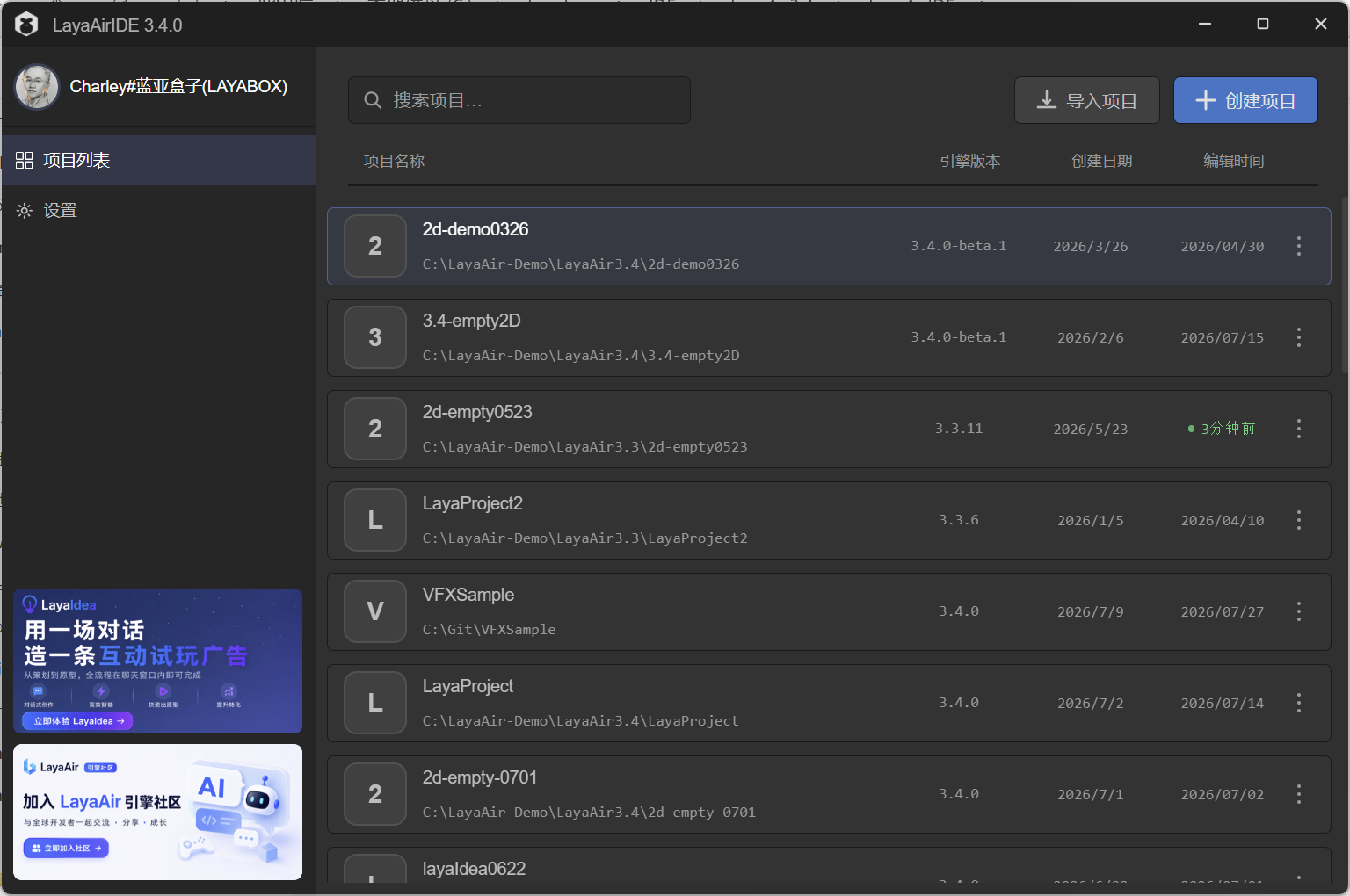The image size is (1350, 896).
Task: Open the LayaAirIDE app logo icon
Action: [x=26, y=25]
